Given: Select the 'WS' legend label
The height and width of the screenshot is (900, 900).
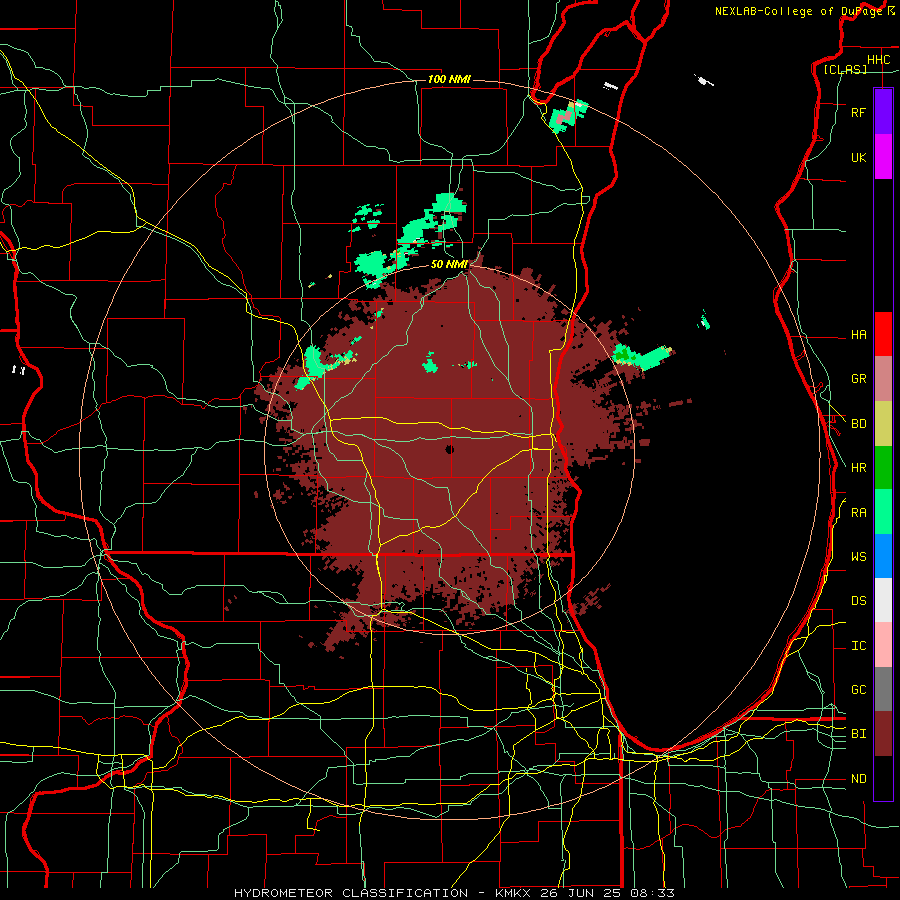Looking at the screenshot, I should coord(858,556).
